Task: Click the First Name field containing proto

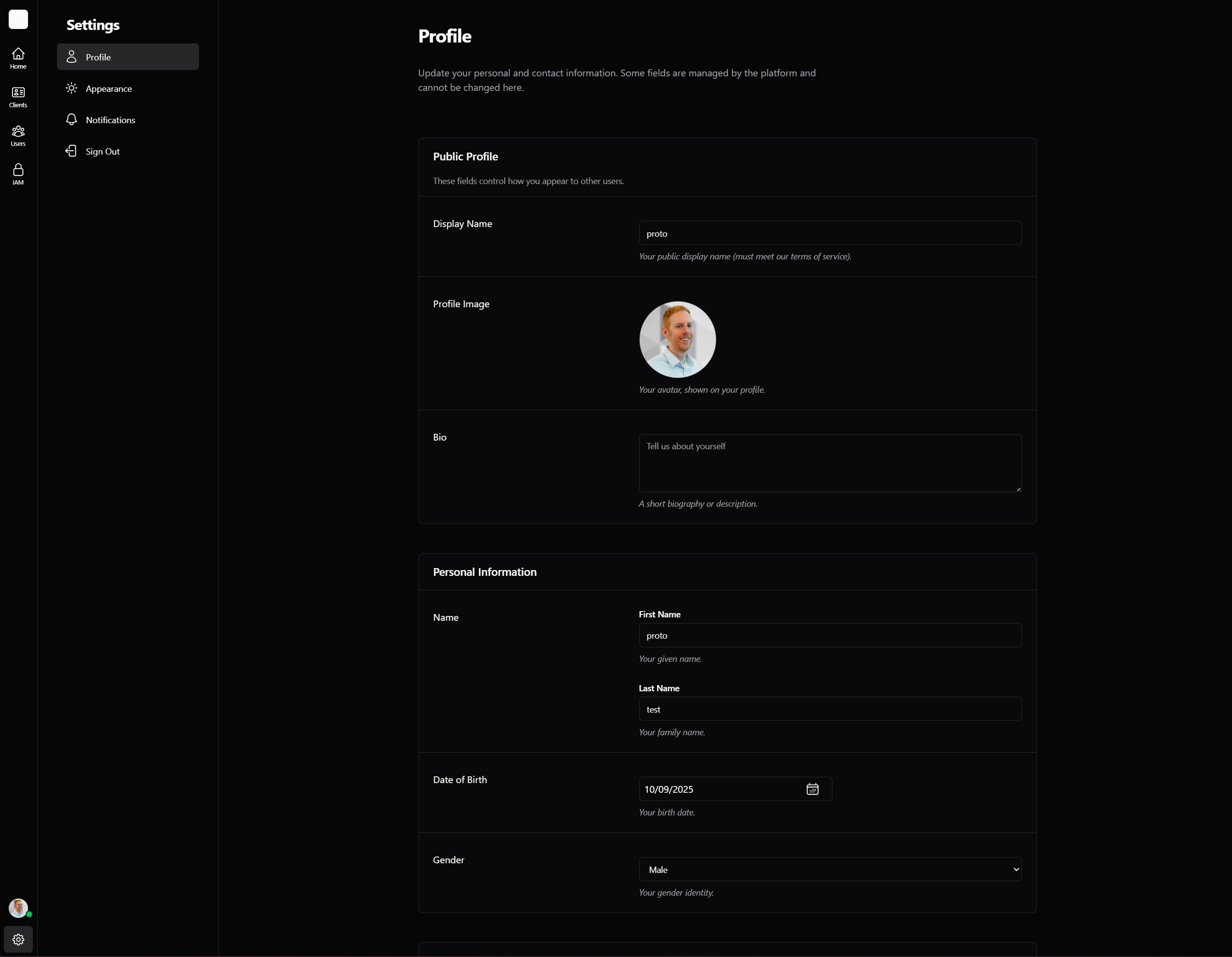Action: [829, 635]
